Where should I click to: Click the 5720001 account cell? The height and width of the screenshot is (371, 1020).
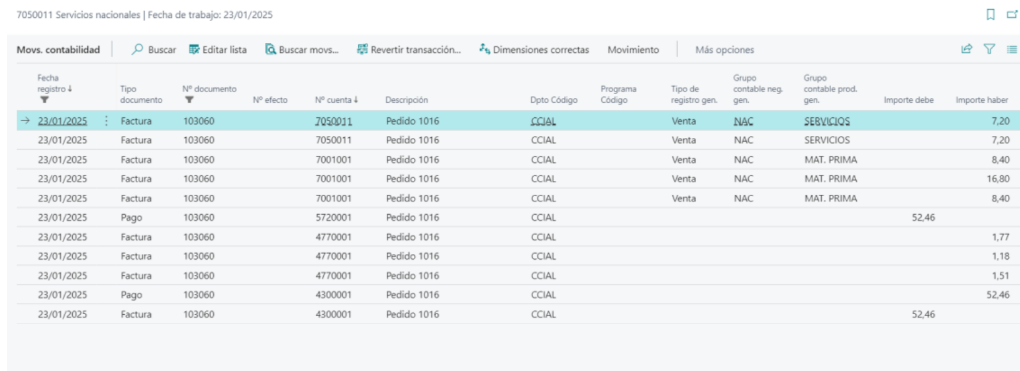[x=333, y=217]
